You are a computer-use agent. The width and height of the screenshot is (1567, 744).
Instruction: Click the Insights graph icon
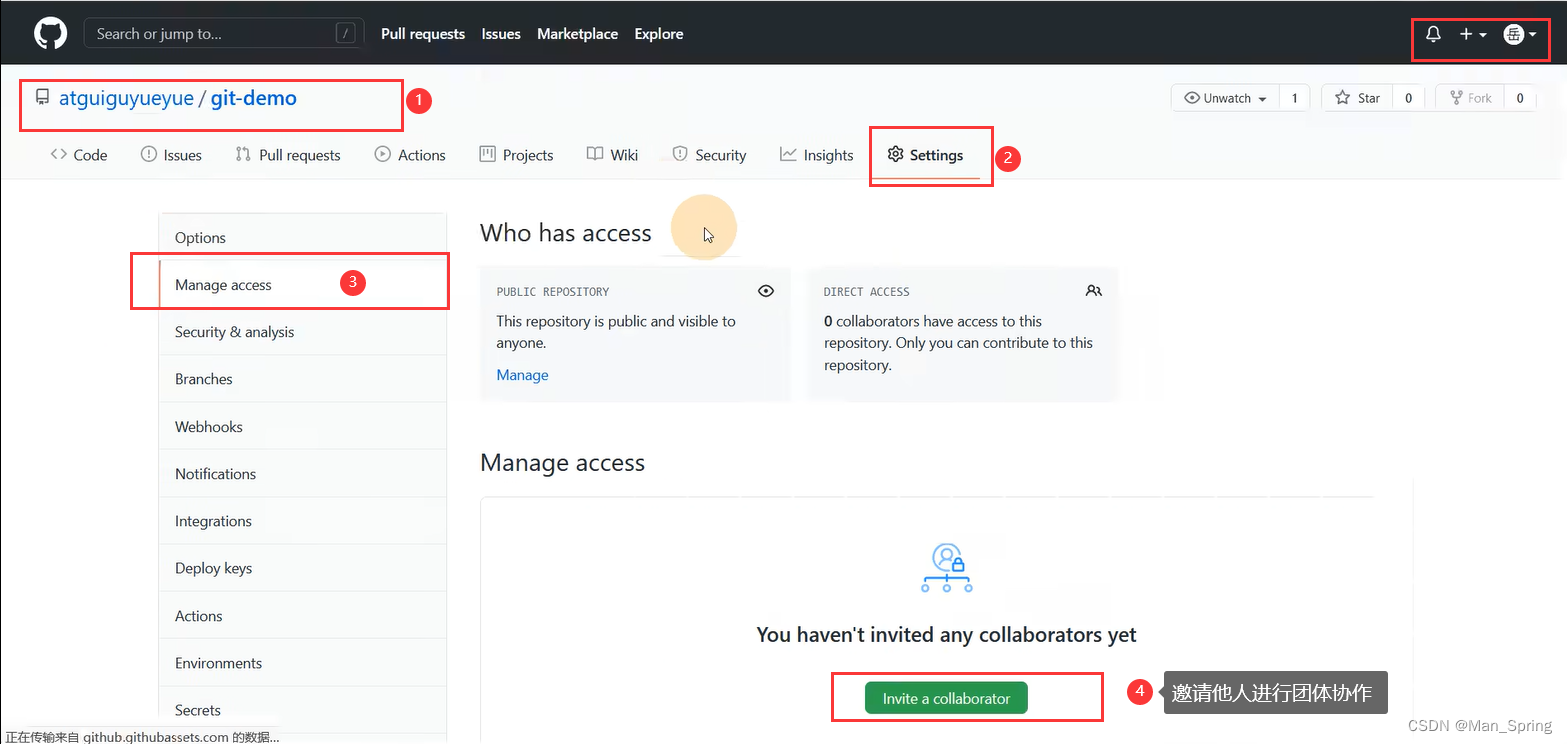click(788, 154)
